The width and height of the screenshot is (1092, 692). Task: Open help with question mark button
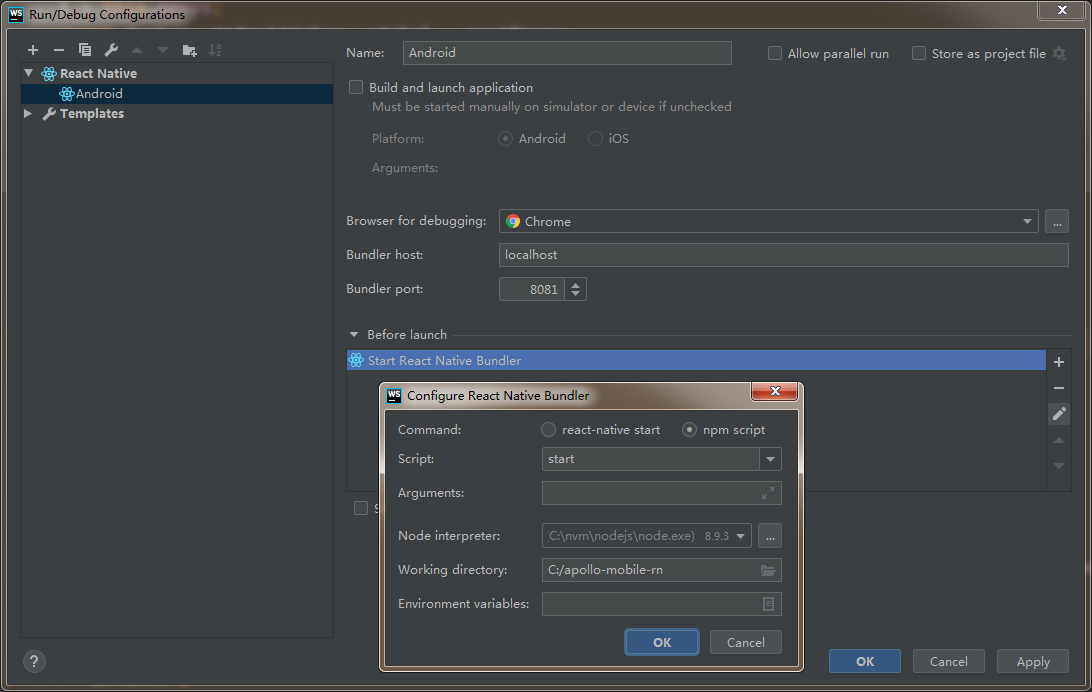pos(34,661)
